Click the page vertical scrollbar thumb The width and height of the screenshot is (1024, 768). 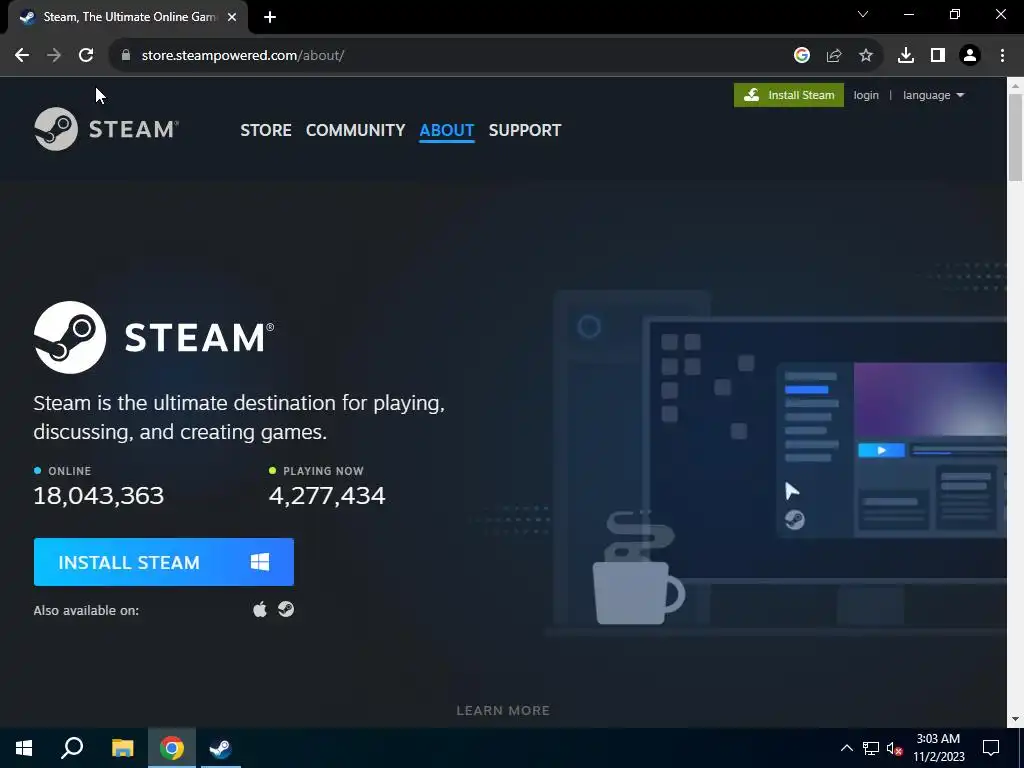tap(1015, 136)
